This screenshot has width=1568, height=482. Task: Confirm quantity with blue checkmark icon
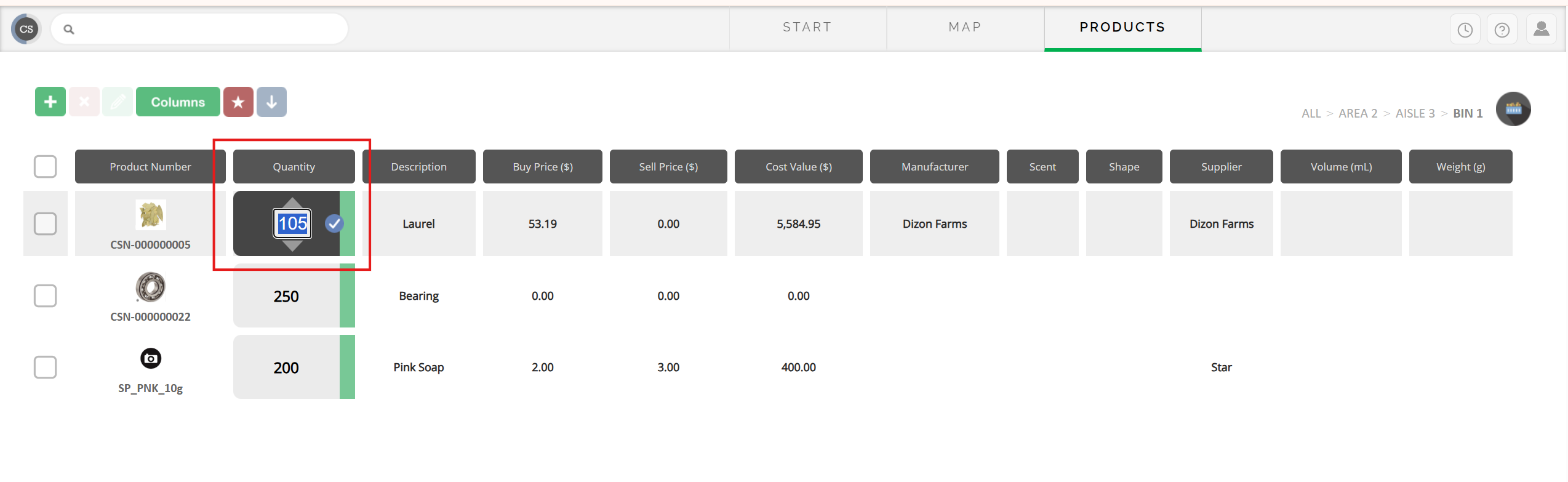334,223
